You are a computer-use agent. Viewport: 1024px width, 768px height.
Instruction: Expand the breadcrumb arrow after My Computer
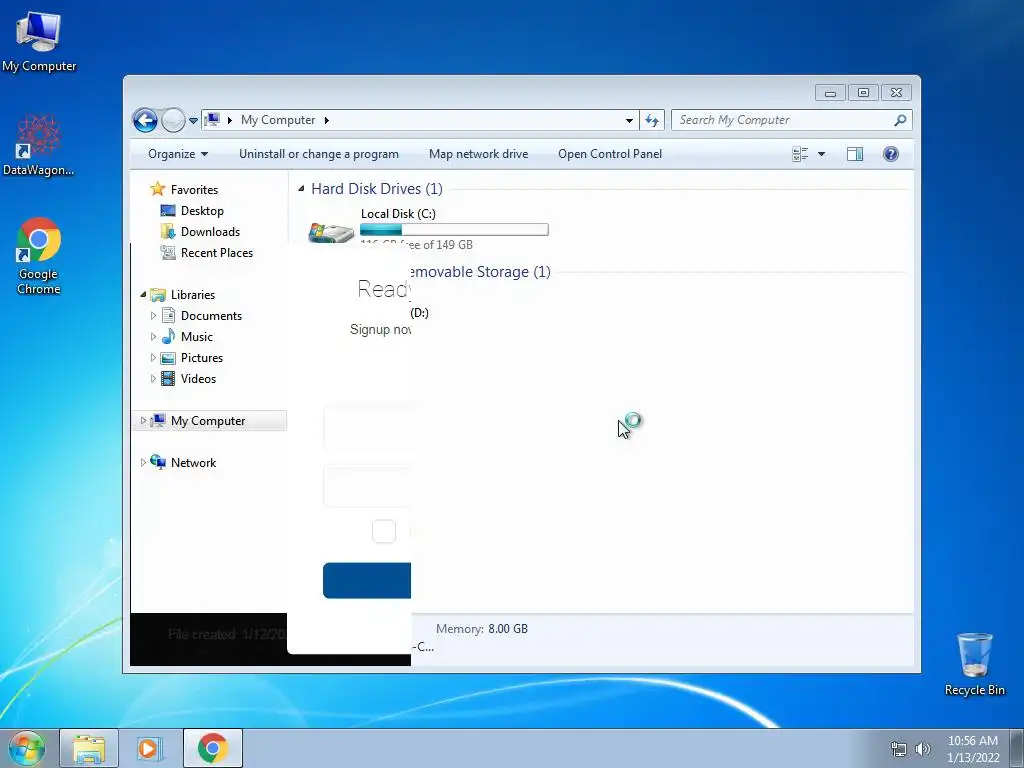point(327,120)
